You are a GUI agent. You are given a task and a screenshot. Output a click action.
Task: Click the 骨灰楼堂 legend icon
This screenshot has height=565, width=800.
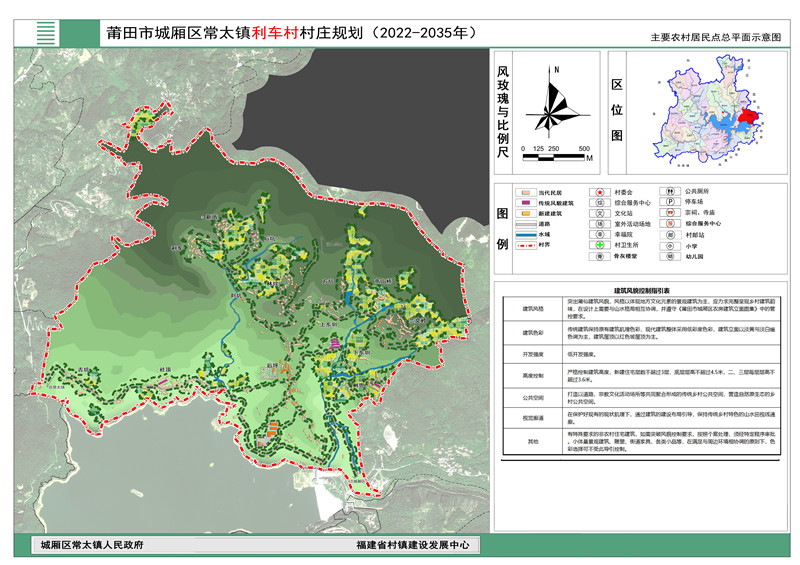click(x=599, y=257)
